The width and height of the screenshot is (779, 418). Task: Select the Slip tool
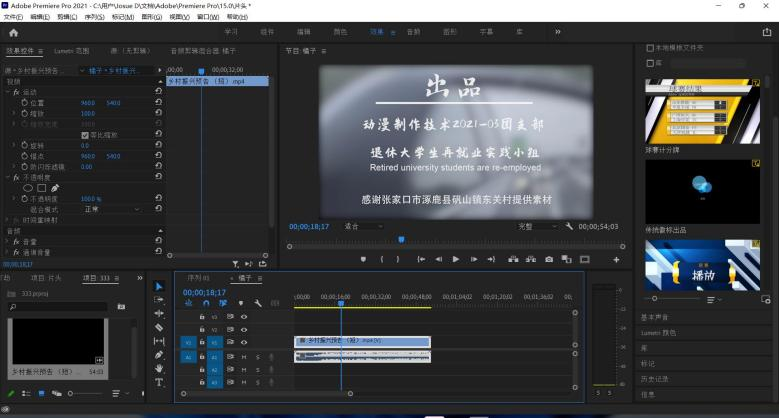pos(158,341)
